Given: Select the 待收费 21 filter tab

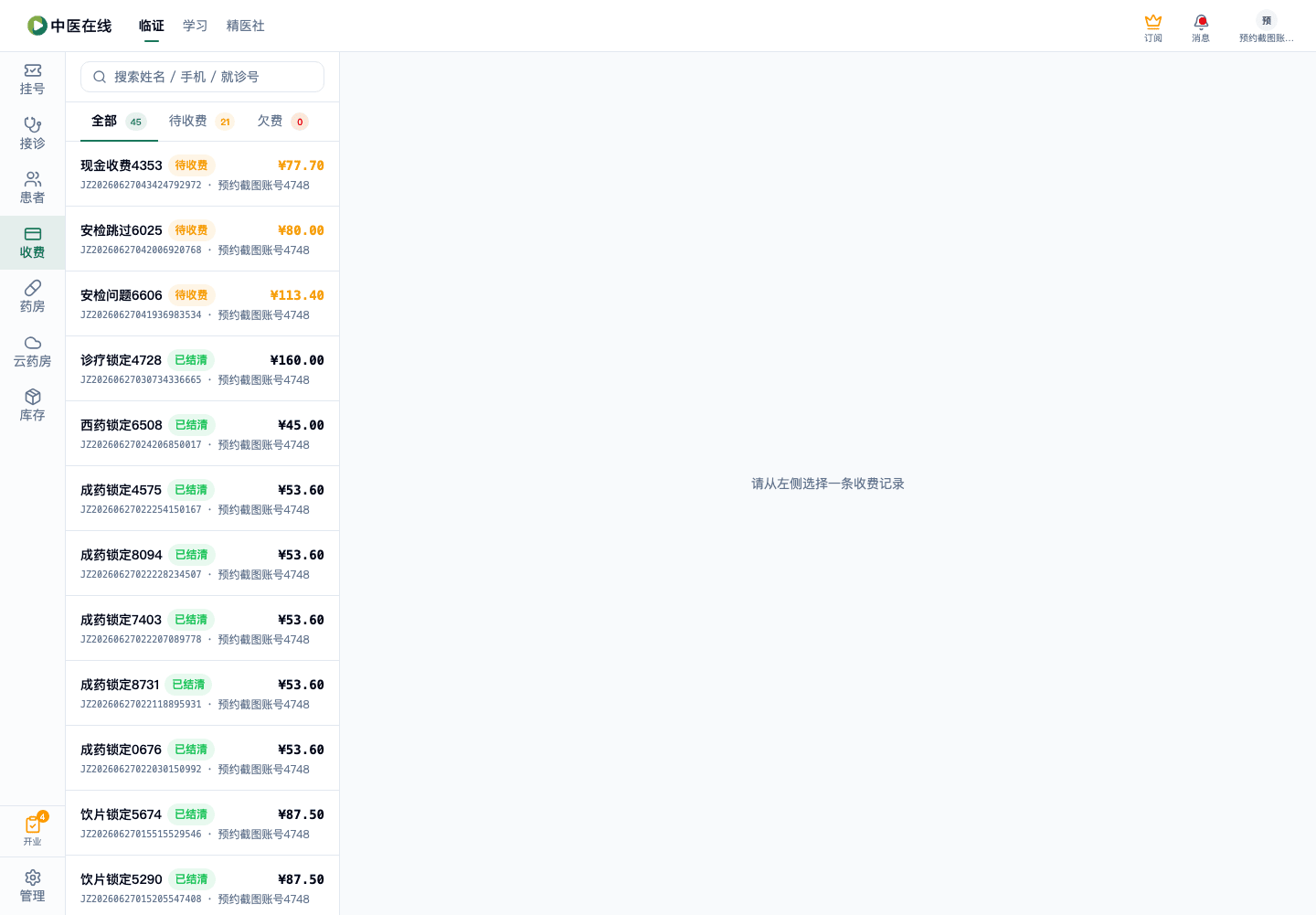Looking at the screenshot, I should pyautogui.click(x=201, y=122).
